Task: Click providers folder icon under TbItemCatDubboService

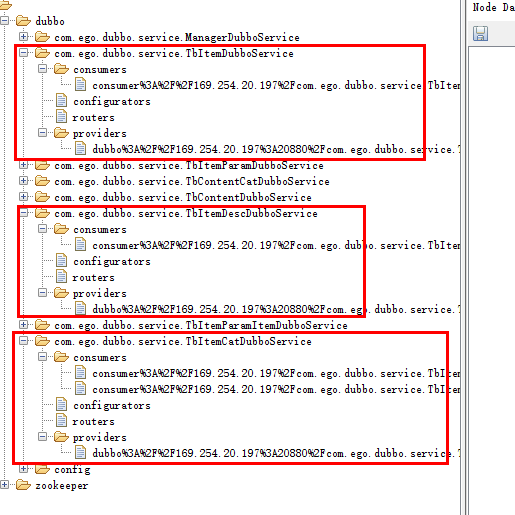Action: point(61,437)
